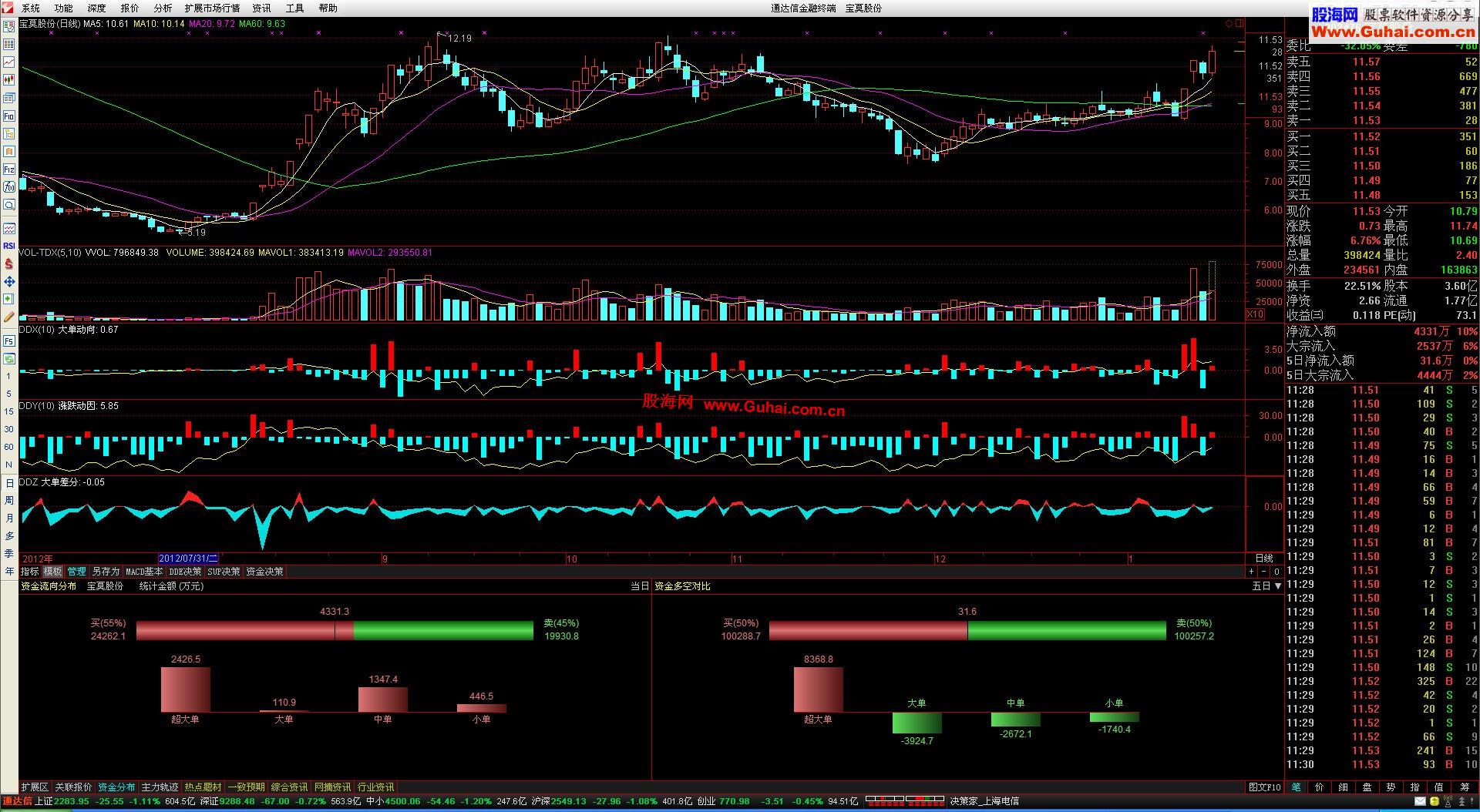This screenshot has width=1480, height=812.
Task: Click the 另存为 button
Action: 106,572
